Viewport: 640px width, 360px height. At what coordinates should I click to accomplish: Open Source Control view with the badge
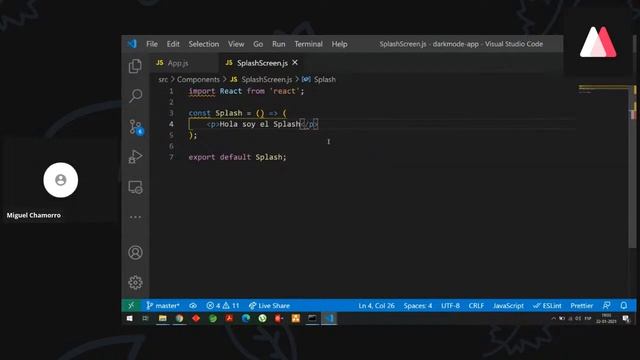[135, 127]
